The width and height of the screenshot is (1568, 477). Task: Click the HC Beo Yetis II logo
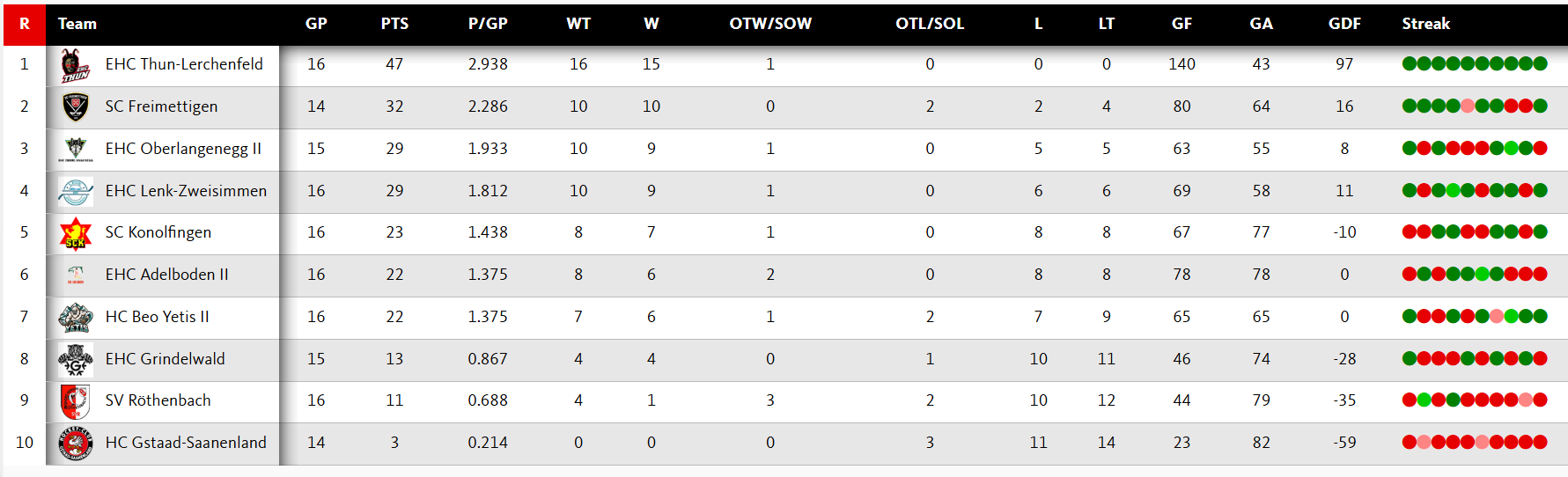click(76, 317)
